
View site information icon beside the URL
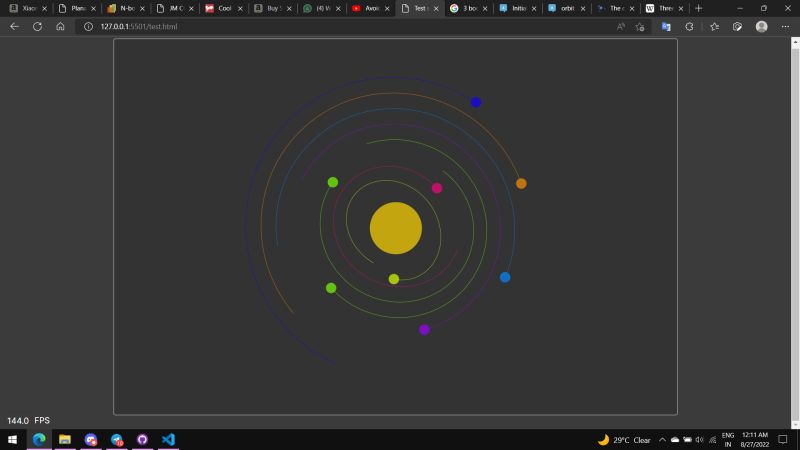tap(88, 27)
